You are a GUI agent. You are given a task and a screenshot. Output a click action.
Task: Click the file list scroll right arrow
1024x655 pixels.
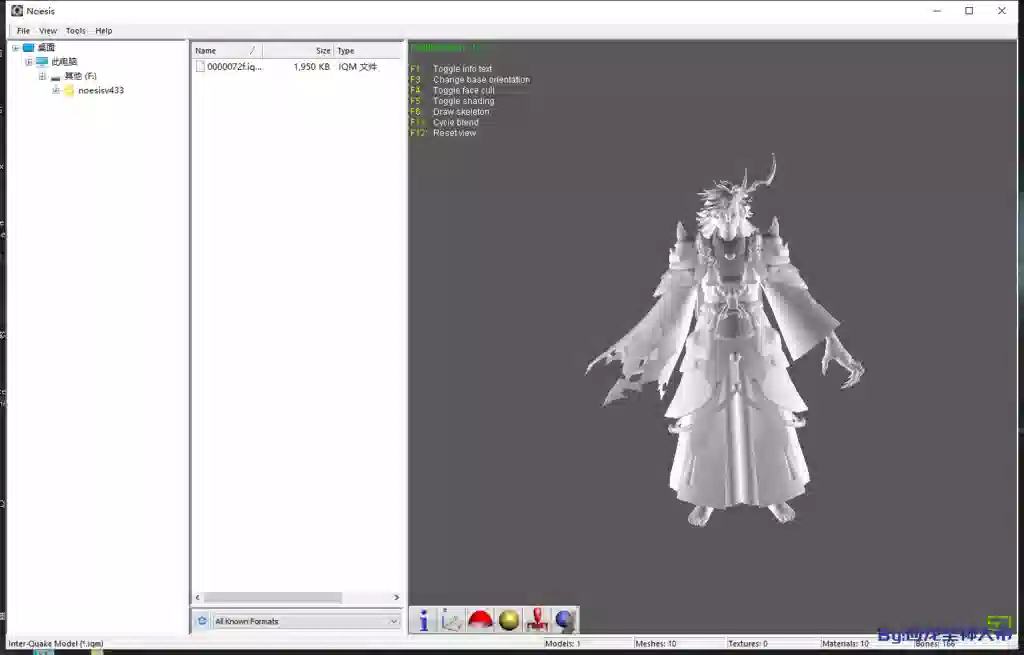click(x=396, y=598)
